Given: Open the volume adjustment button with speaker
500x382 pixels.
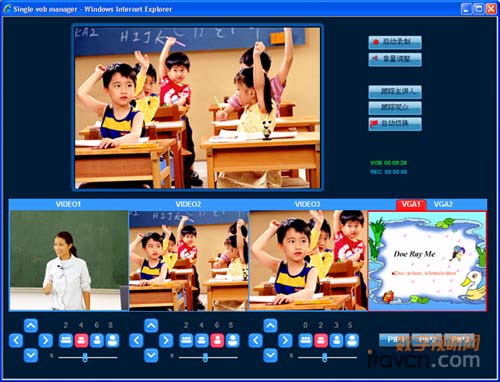Looking at the screenshot, I should point(395,59).
